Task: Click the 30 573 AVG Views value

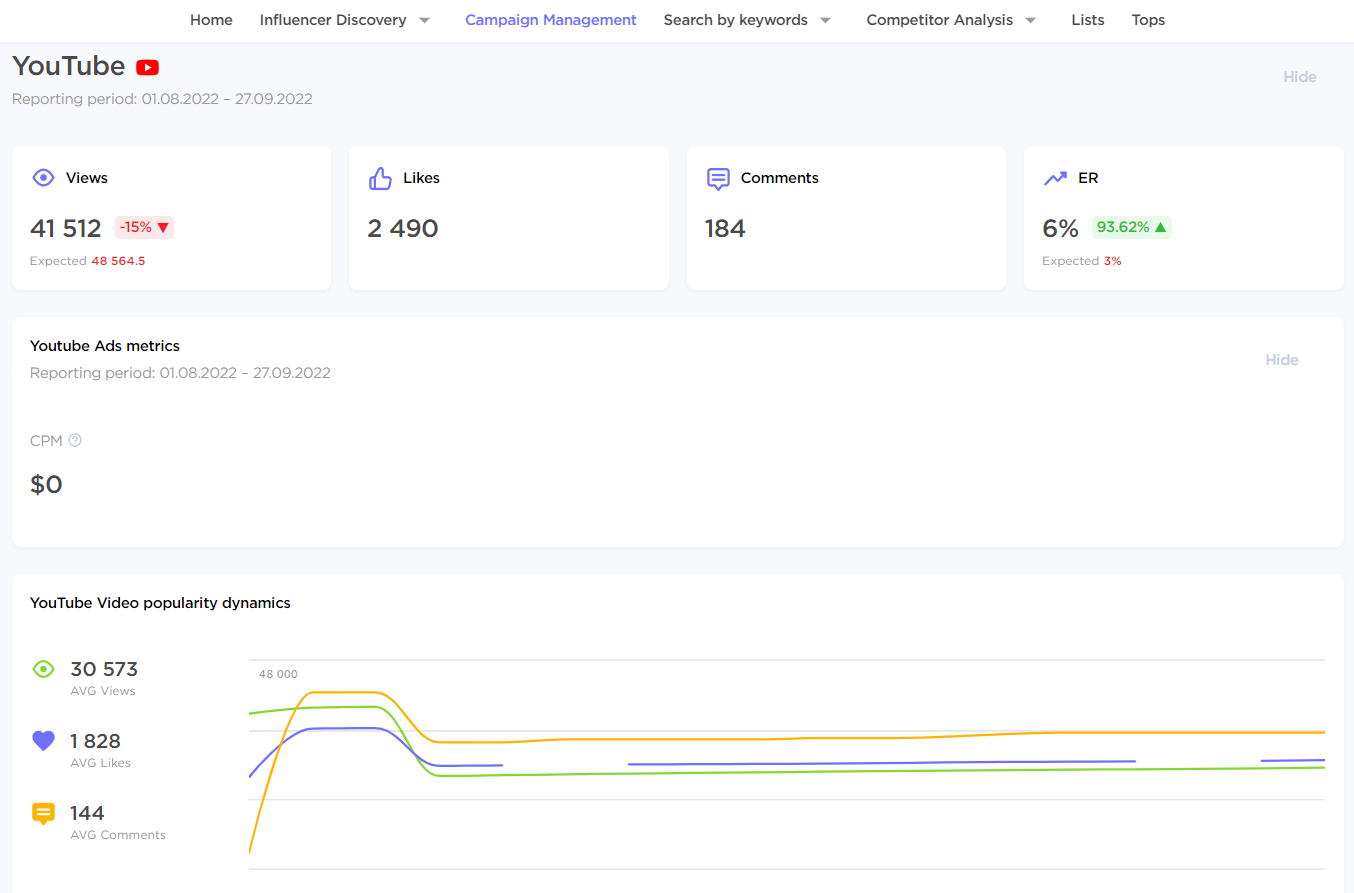Action: pyautogui.click(x=104, y=669)
